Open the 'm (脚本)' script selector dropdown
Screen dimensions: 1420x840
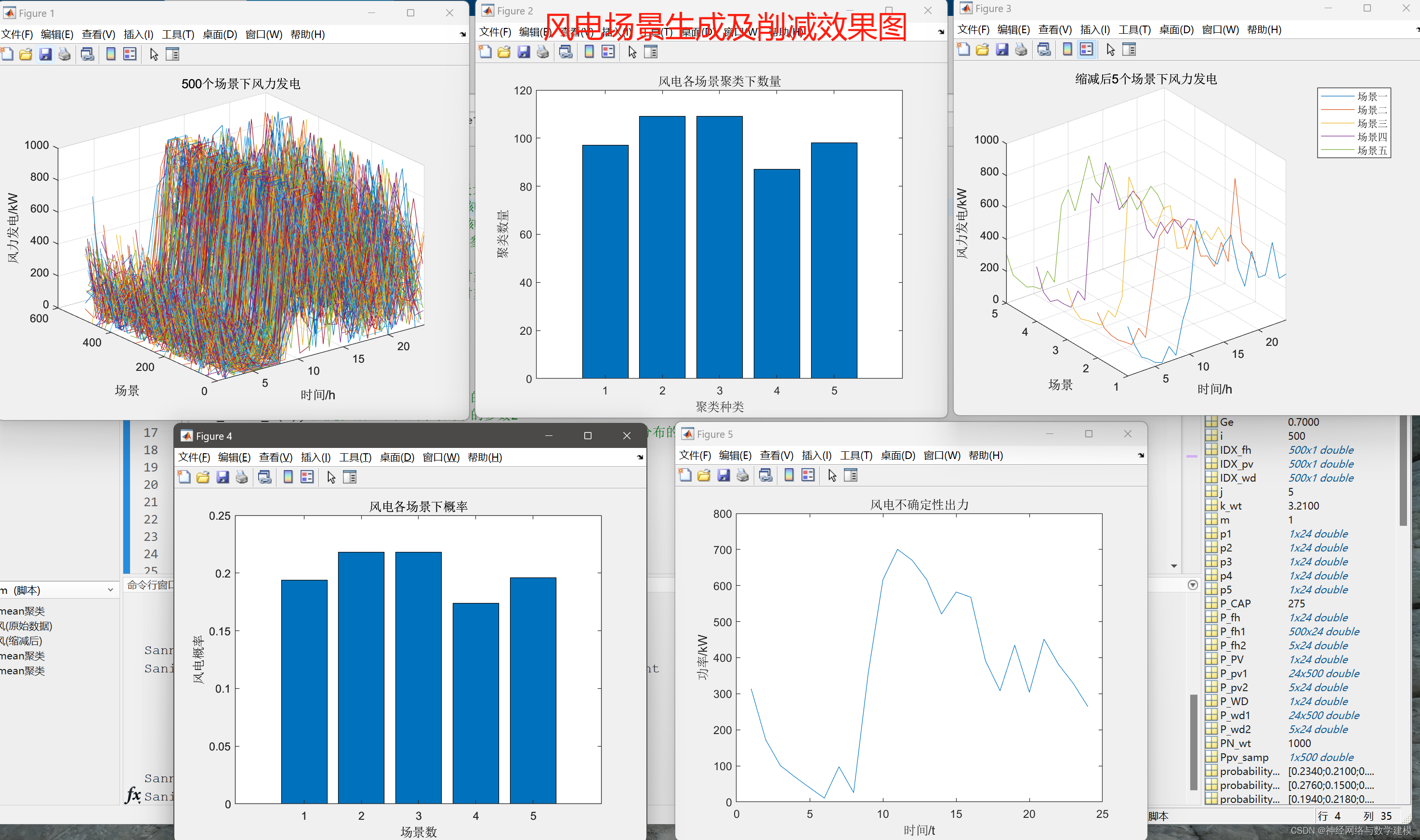point(110,590)
